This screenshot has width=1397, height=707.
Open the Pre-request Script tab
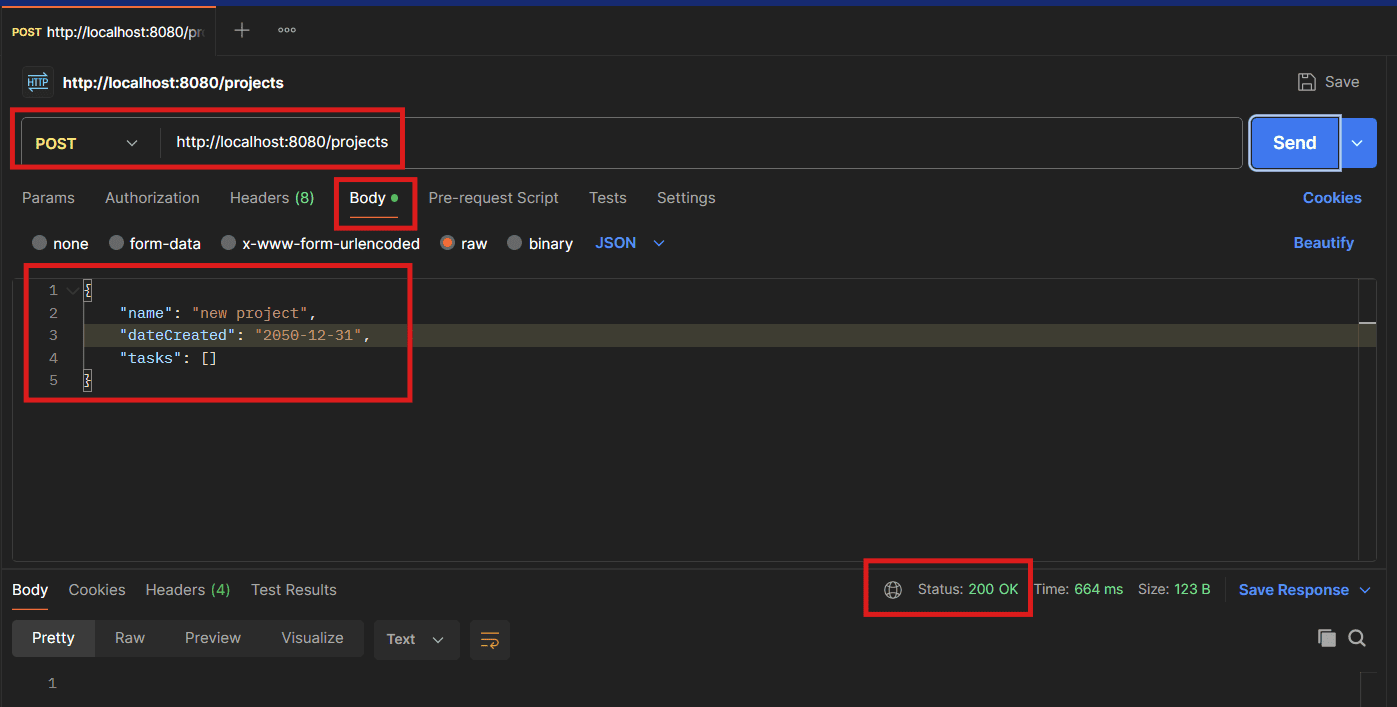click(494, 198)
